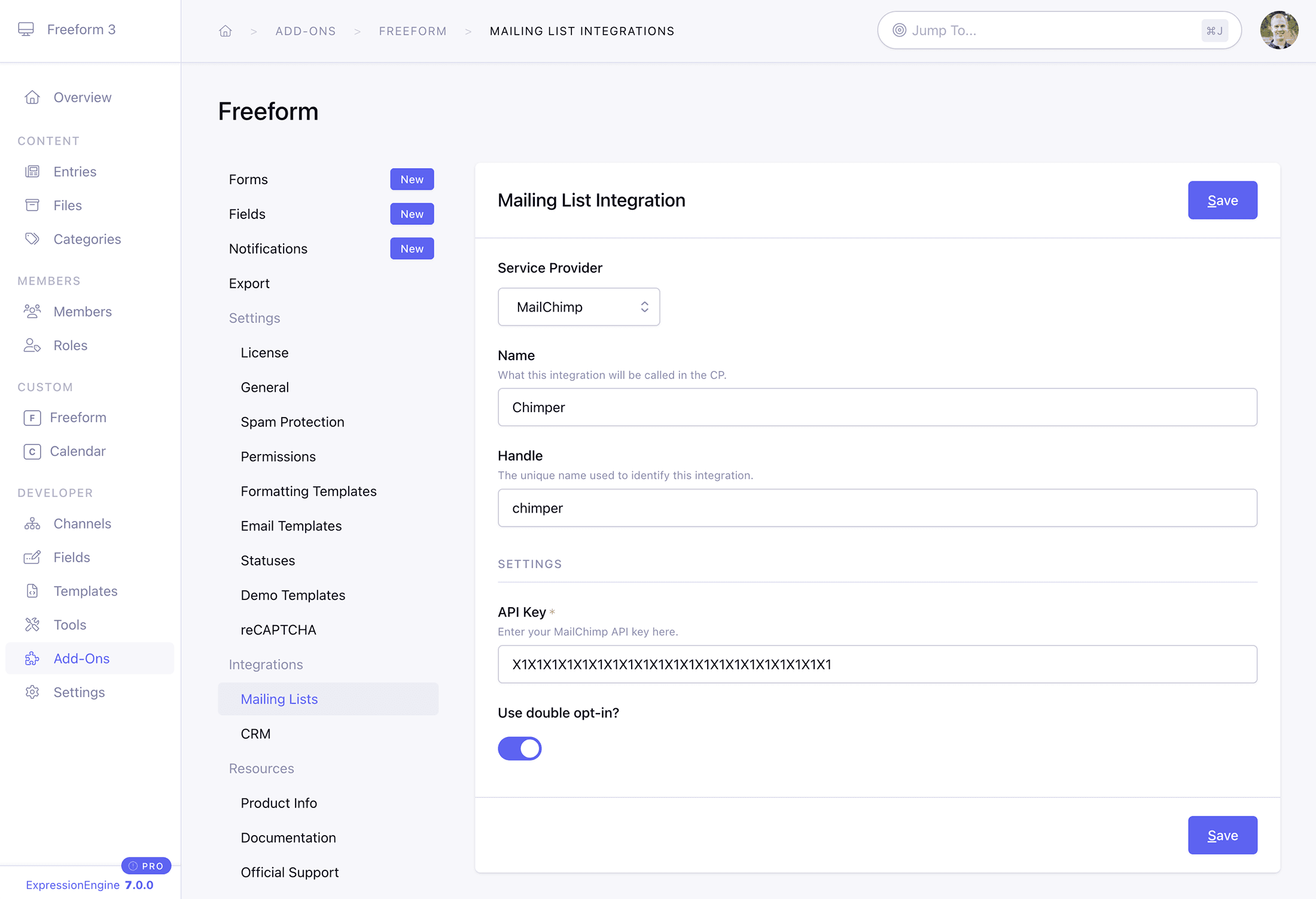Open CRM integrations
Screen dimensions: 1316x899
coord(255,733)
